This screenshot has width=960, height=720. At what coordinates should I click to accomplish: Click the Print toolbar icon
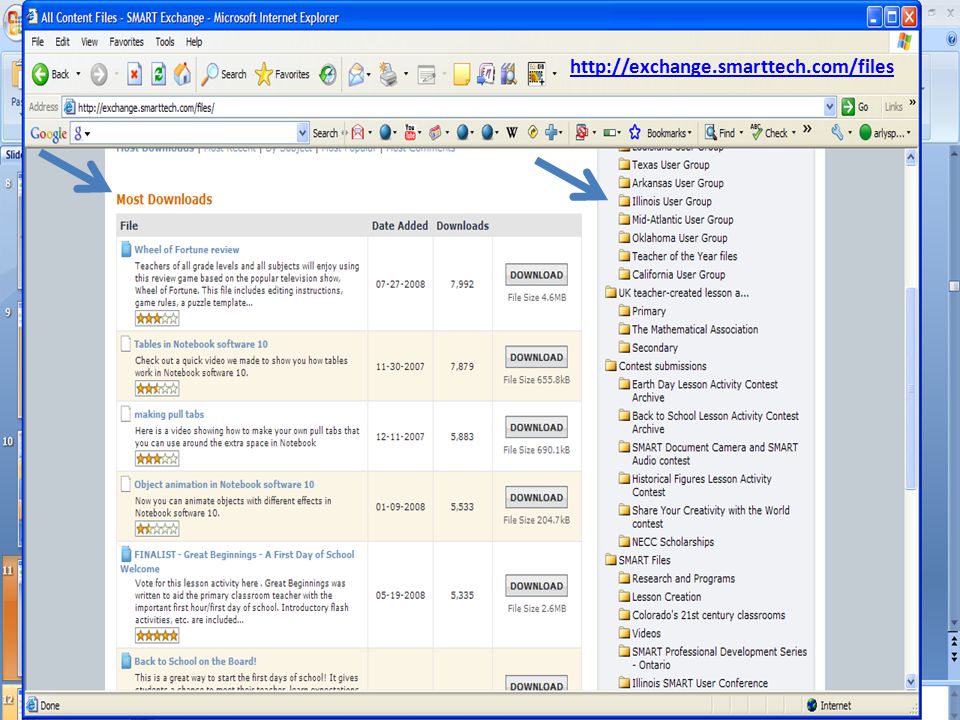pyautogui.click(x=388, y=74)
